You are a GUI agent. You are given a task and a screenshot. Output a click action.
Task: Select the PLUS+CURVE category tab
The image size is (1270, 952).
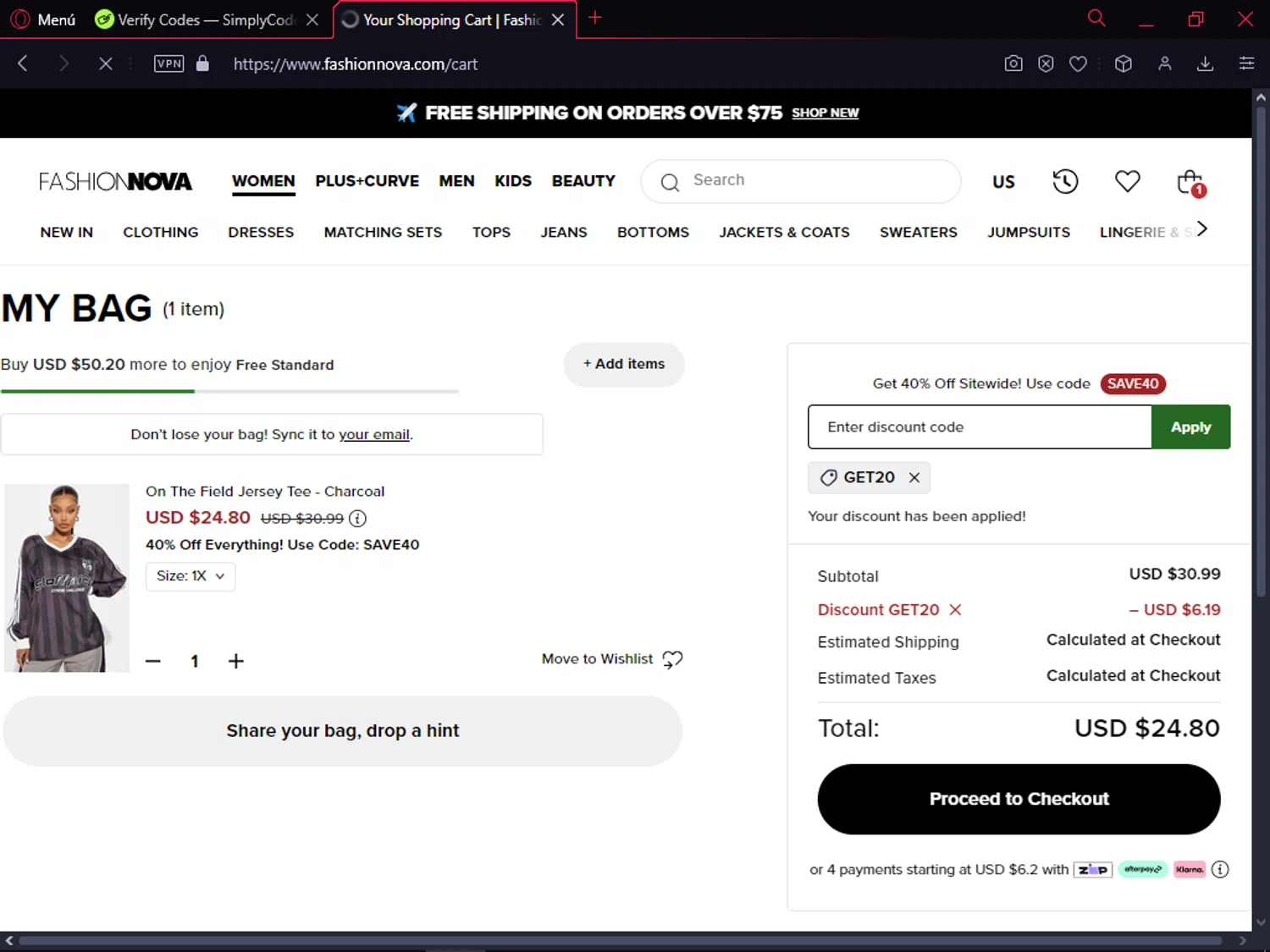click(x=367, y=181)
